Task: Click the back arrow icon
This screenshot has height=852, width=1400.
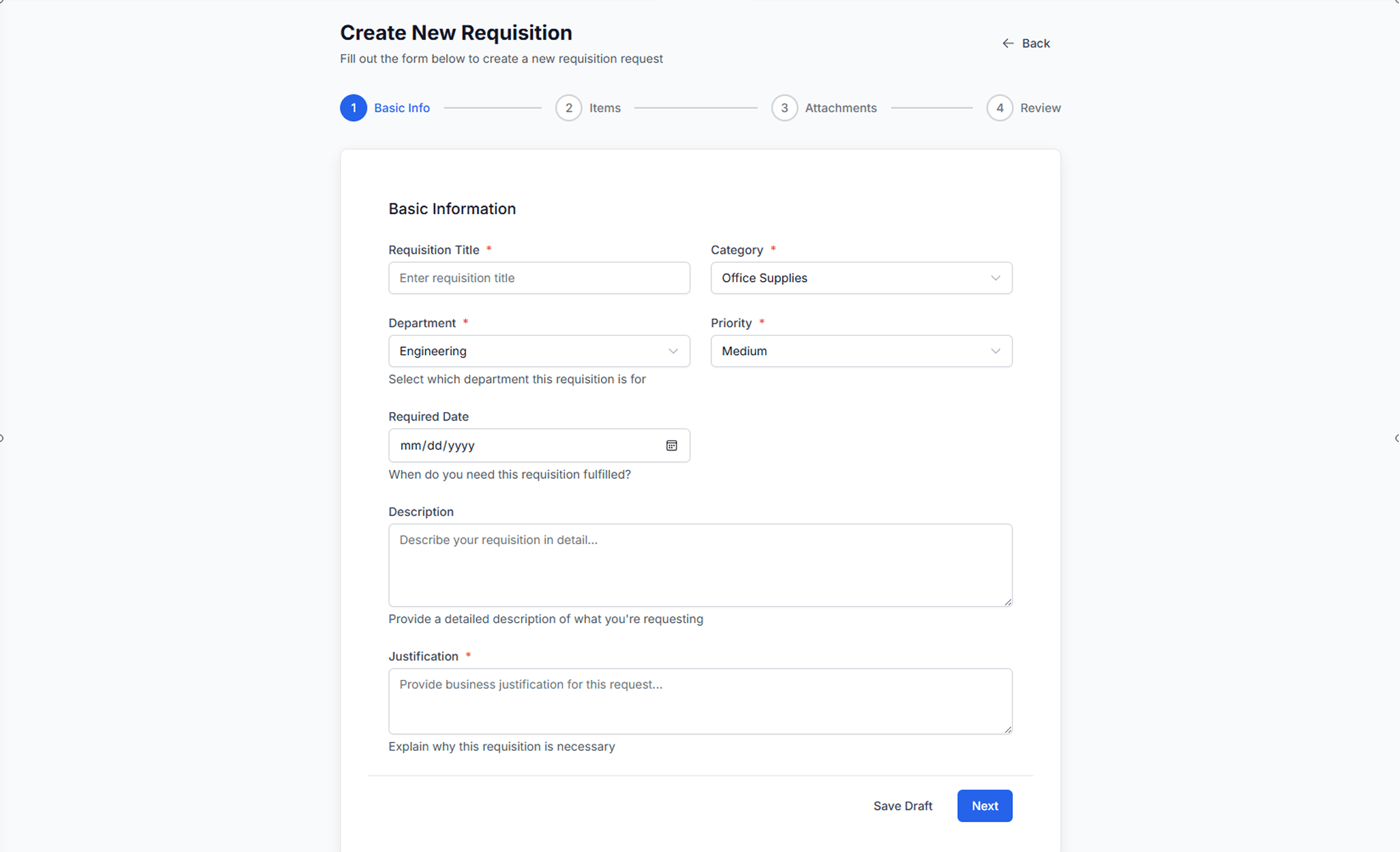Action: click(1007, 43)
